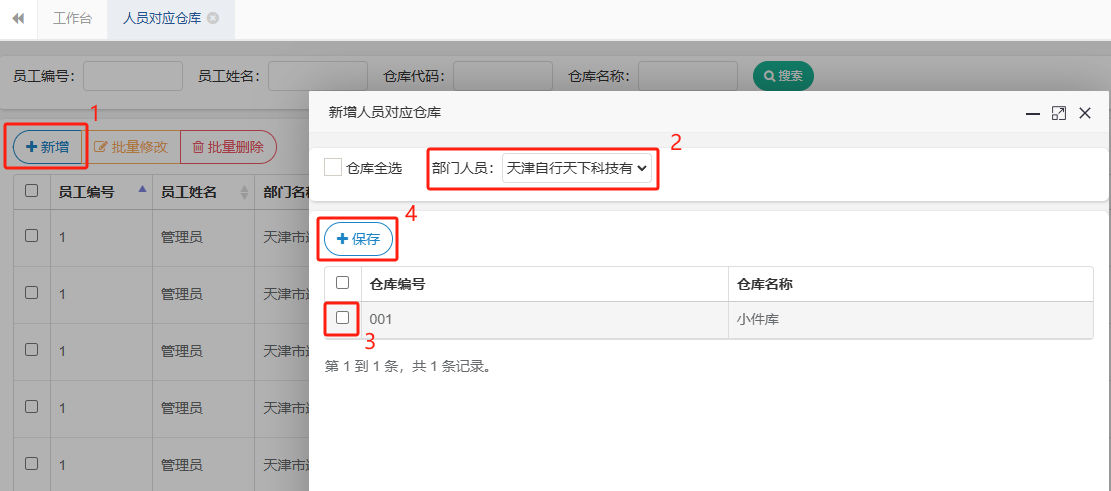Screen dimensions: 1111x491
Task: Maximize the 新增人员对应仓库 dialog
Action: [x=1059, y=114]
